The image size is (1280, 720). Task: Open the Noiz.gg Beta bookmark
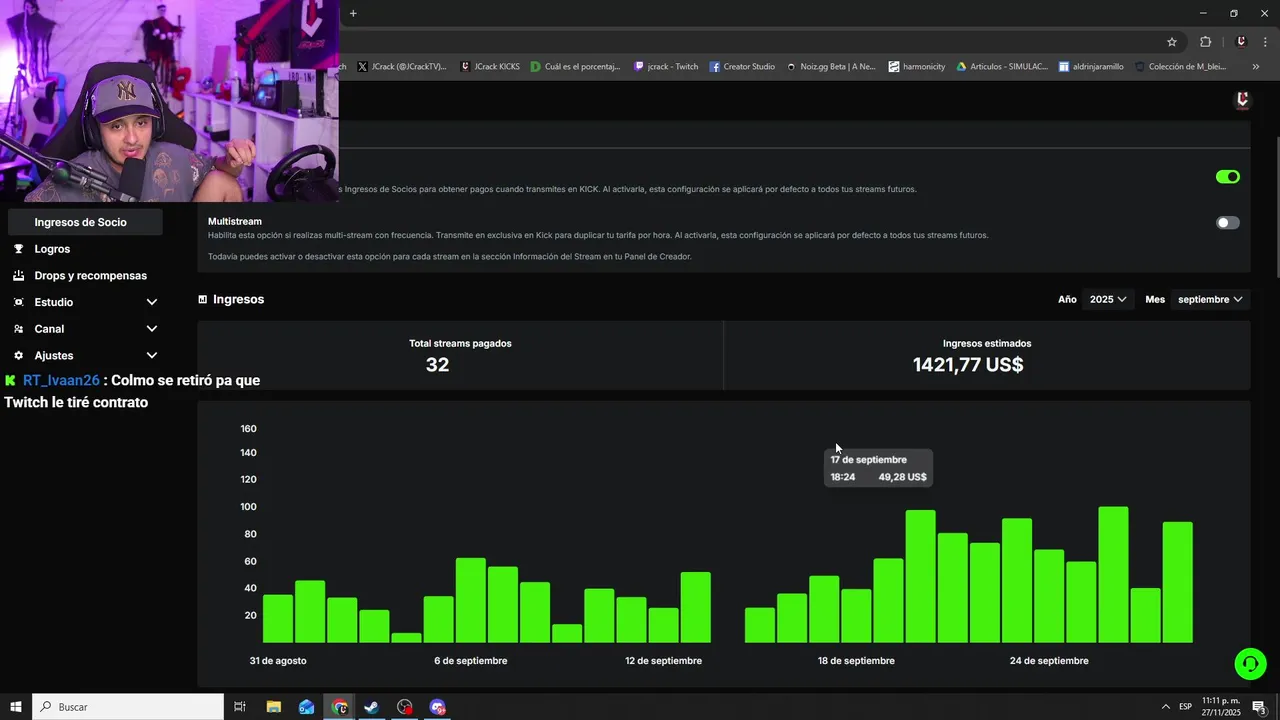pyautogui.click(x=831, y=67)
